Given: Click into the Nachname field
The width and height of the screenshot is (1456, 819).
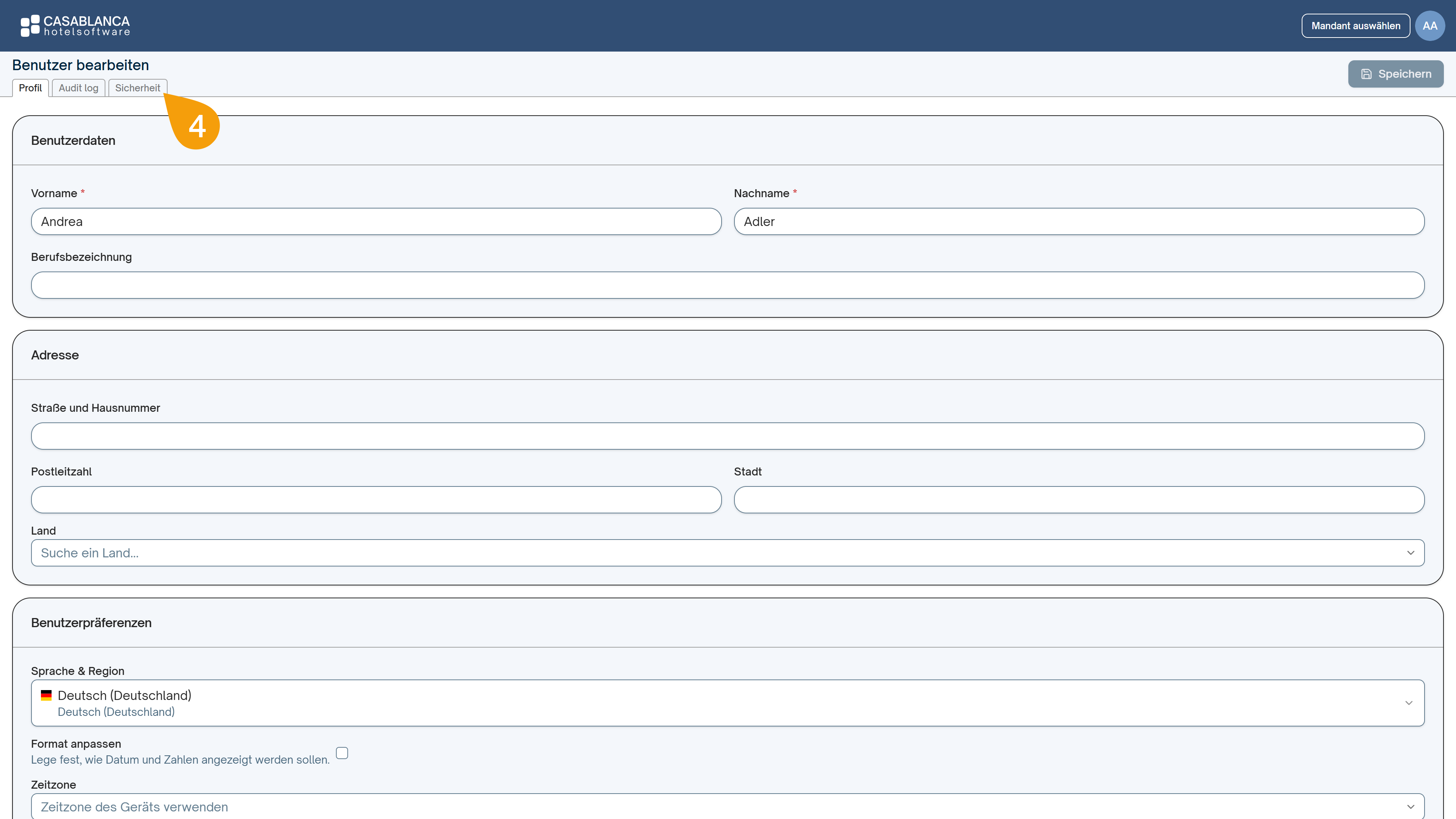Looking at the screenshot, I should point(1079,221).
